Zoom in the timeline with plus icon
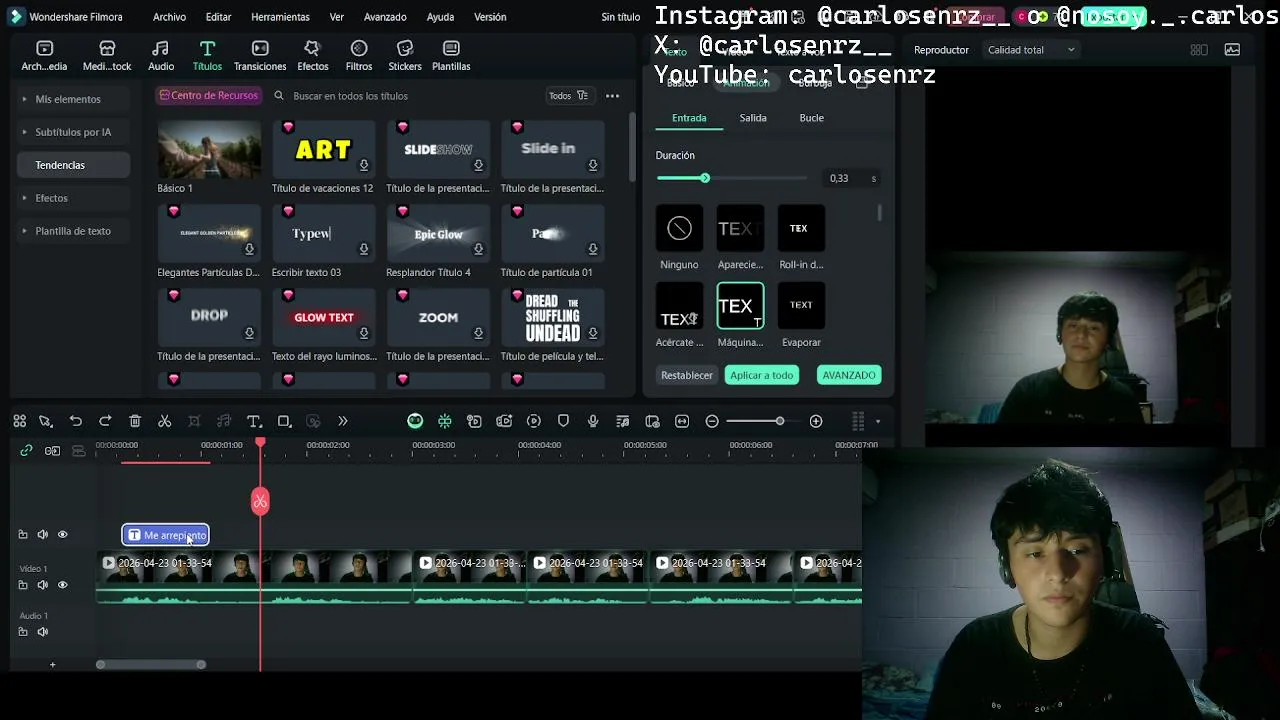1280x720 pixels. point(816,421)
